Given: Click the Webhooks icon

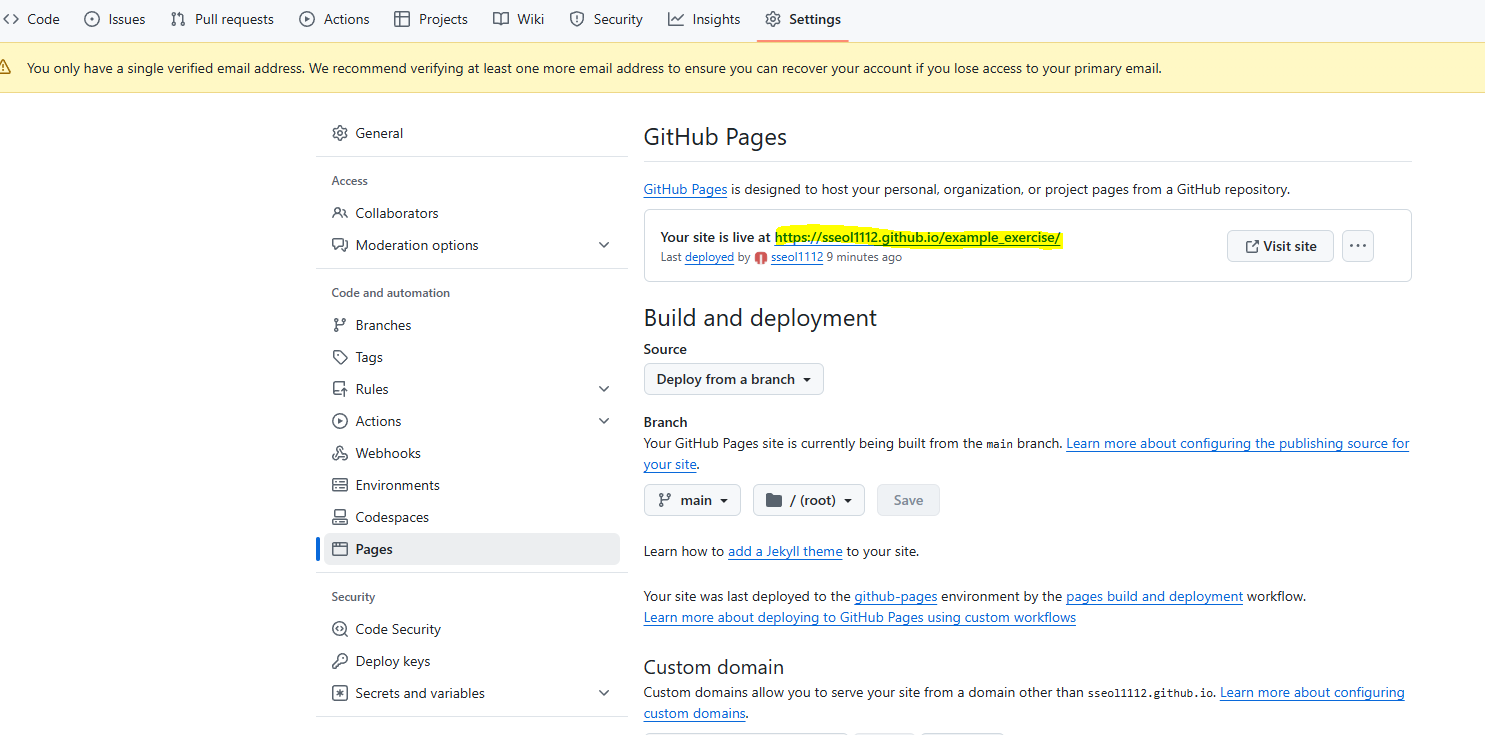Looking at the screenshot, I should [x=340, y=453].
